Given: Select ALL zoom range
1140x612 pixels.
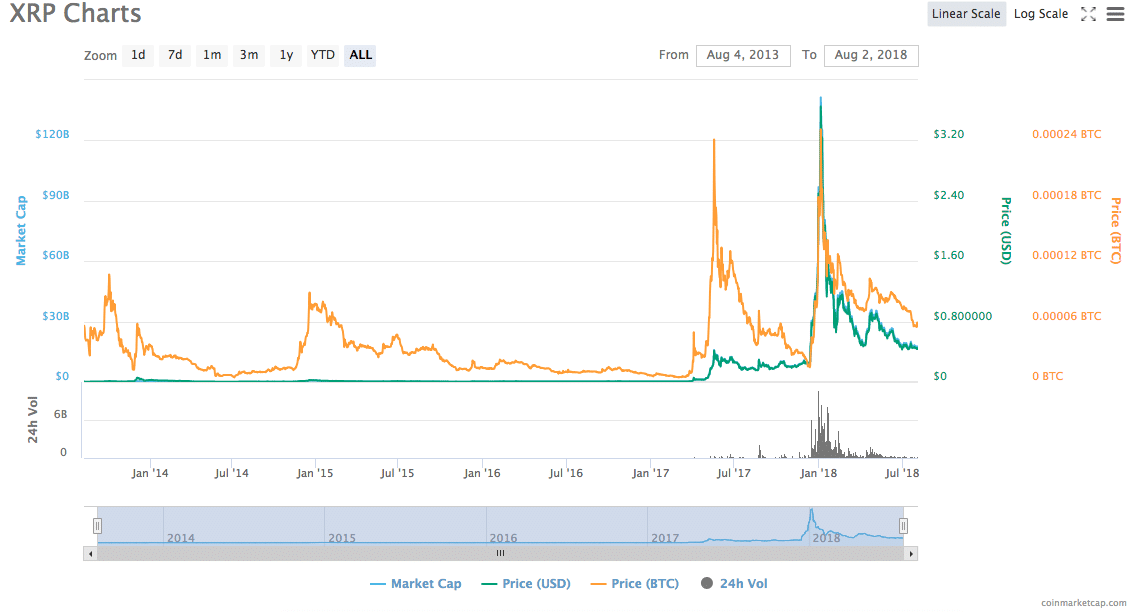Looking at the screenshot, I should coord(361,55).
